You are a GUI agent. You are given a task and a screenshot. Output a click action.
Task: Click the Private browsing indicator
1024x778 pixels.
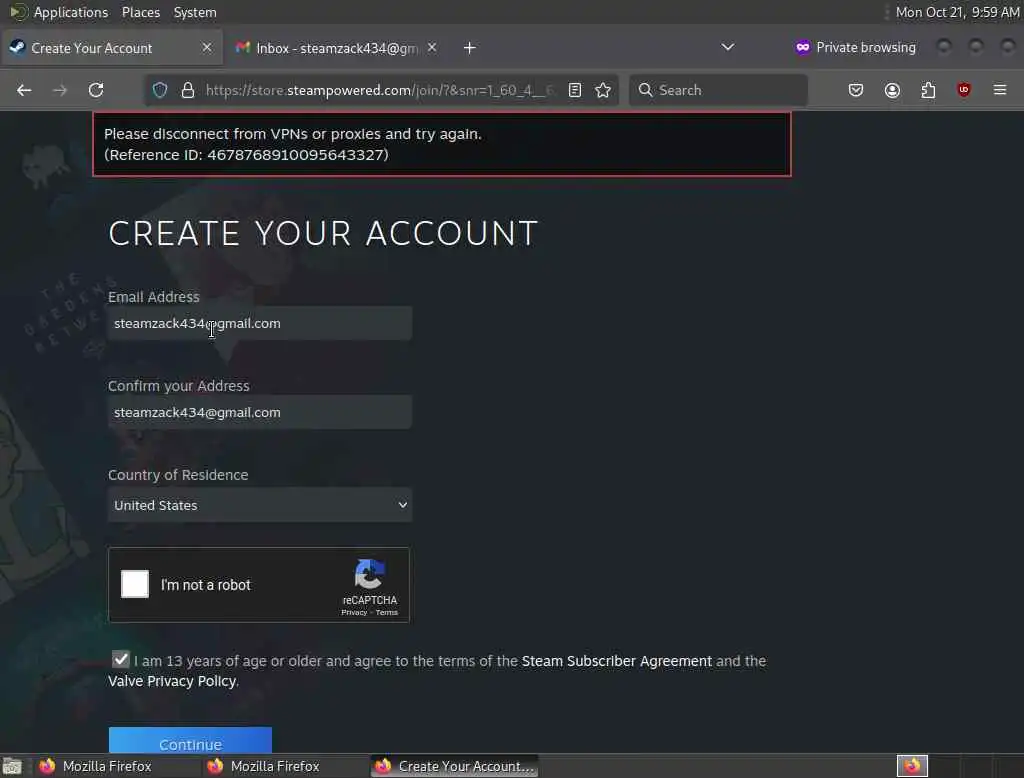[856, 48]
